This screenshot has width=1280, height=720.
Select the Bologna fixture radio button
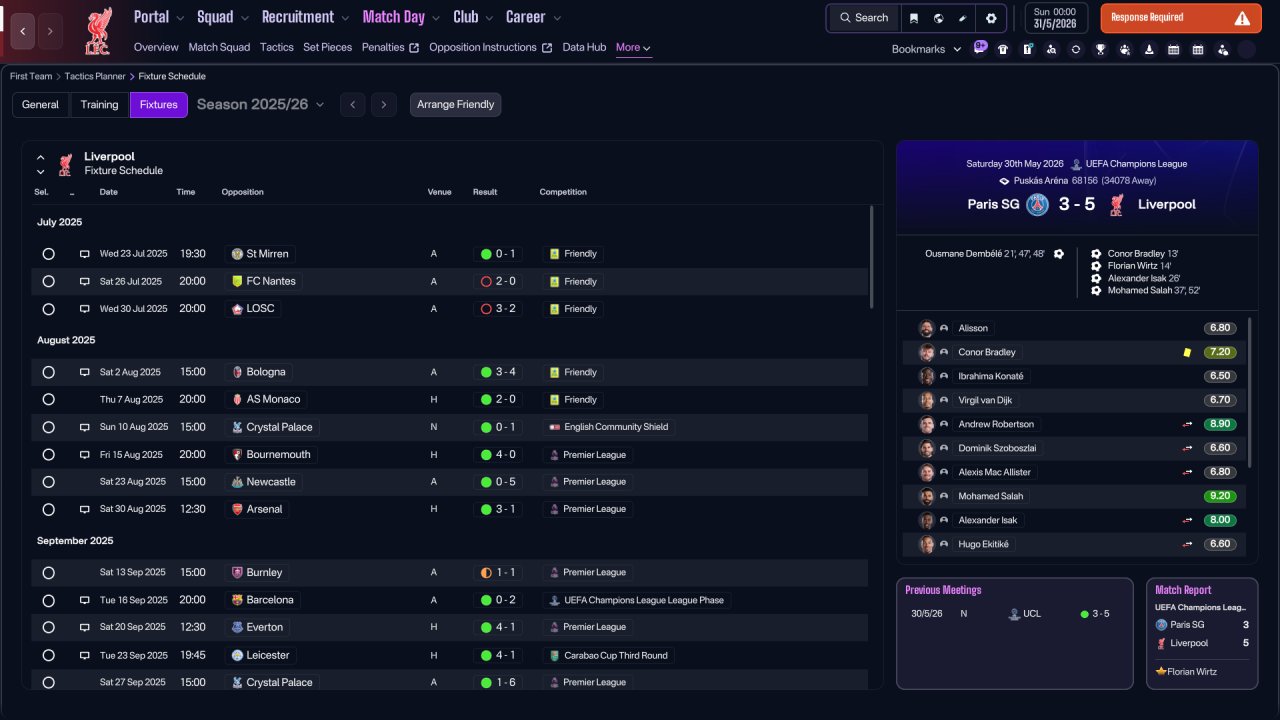(48, 372)
